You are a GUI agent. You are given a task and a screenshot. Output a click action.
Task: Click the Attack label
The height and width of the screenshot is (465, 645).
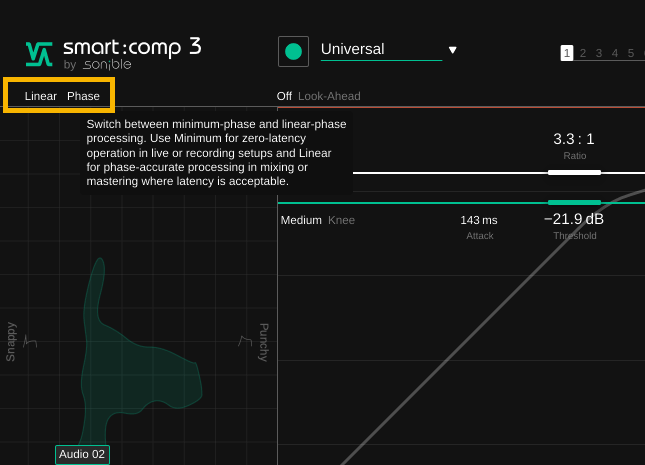coord(480,236)
